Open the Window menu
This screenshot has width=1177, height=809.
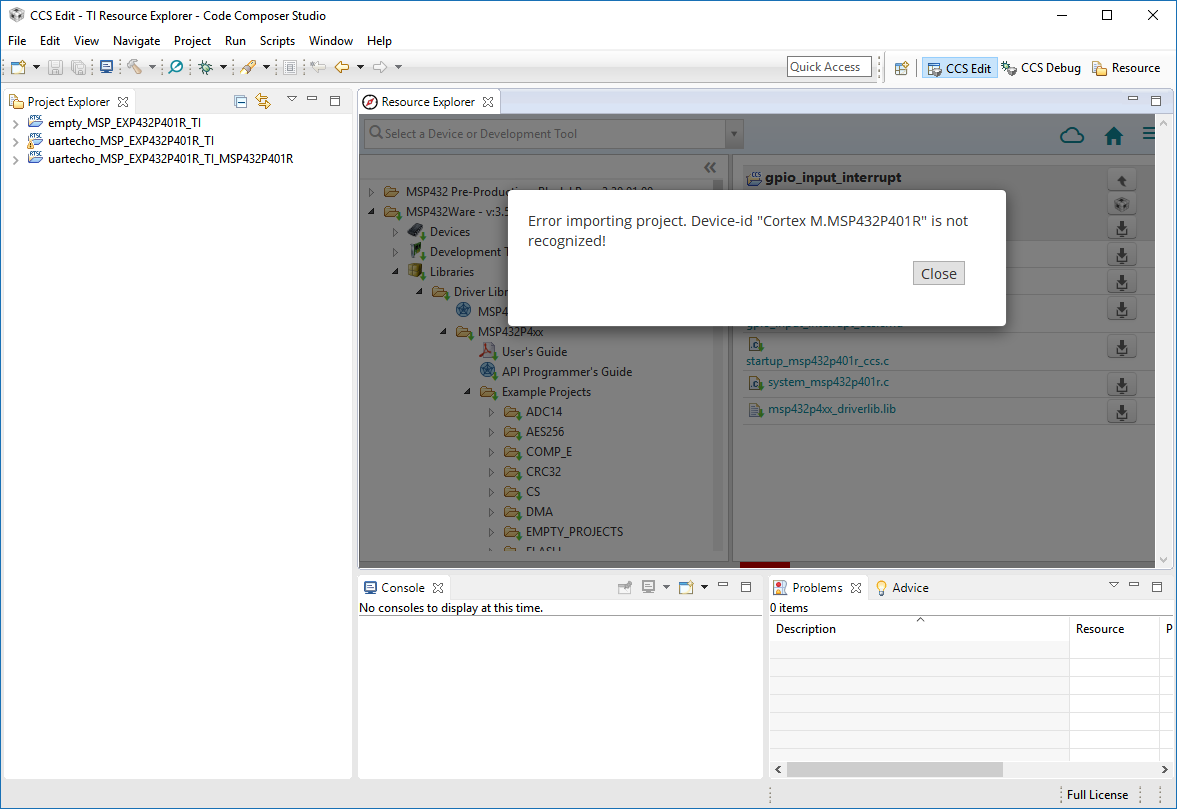(330, 41)
